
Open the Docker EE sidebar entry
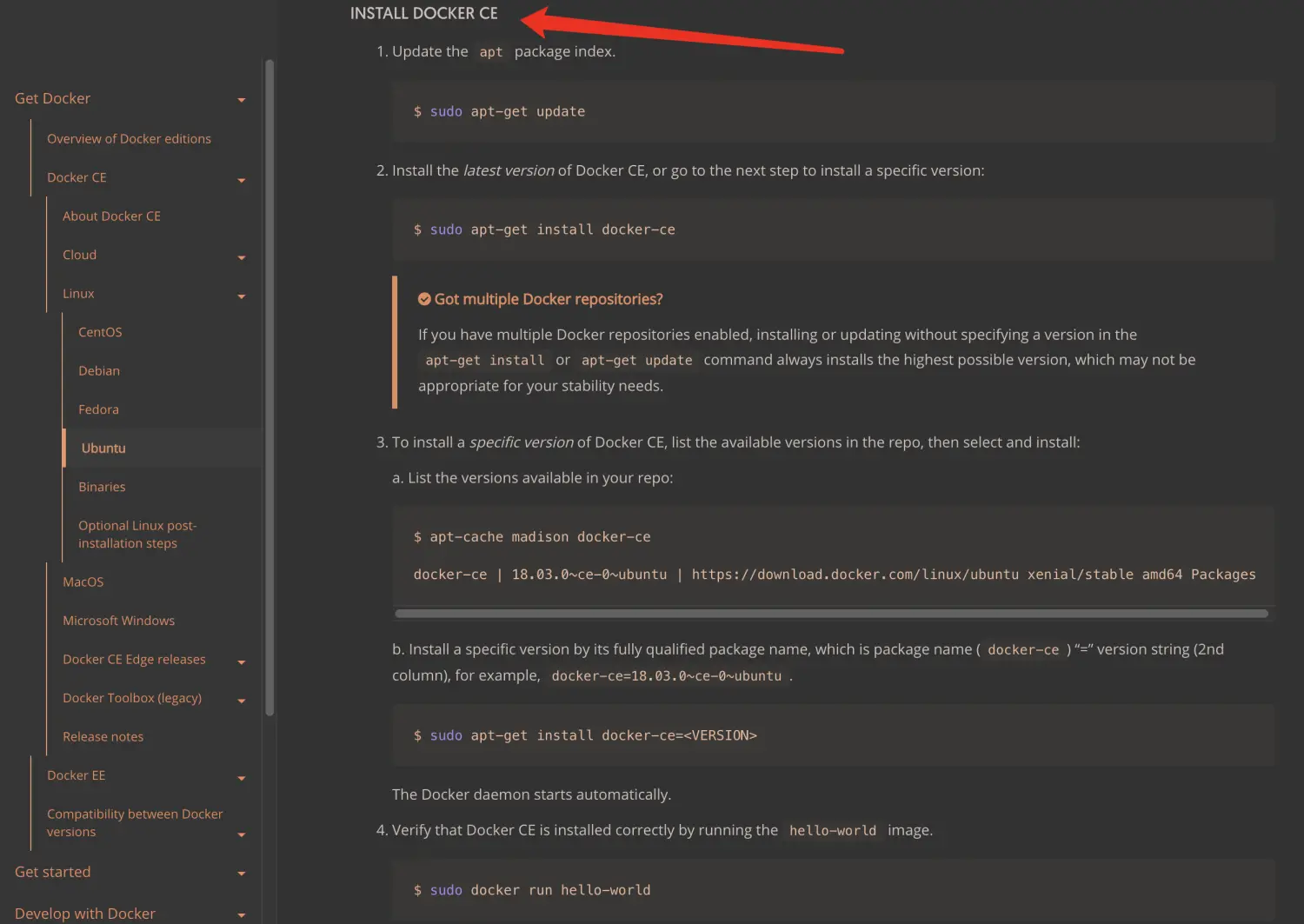(76, 775)
